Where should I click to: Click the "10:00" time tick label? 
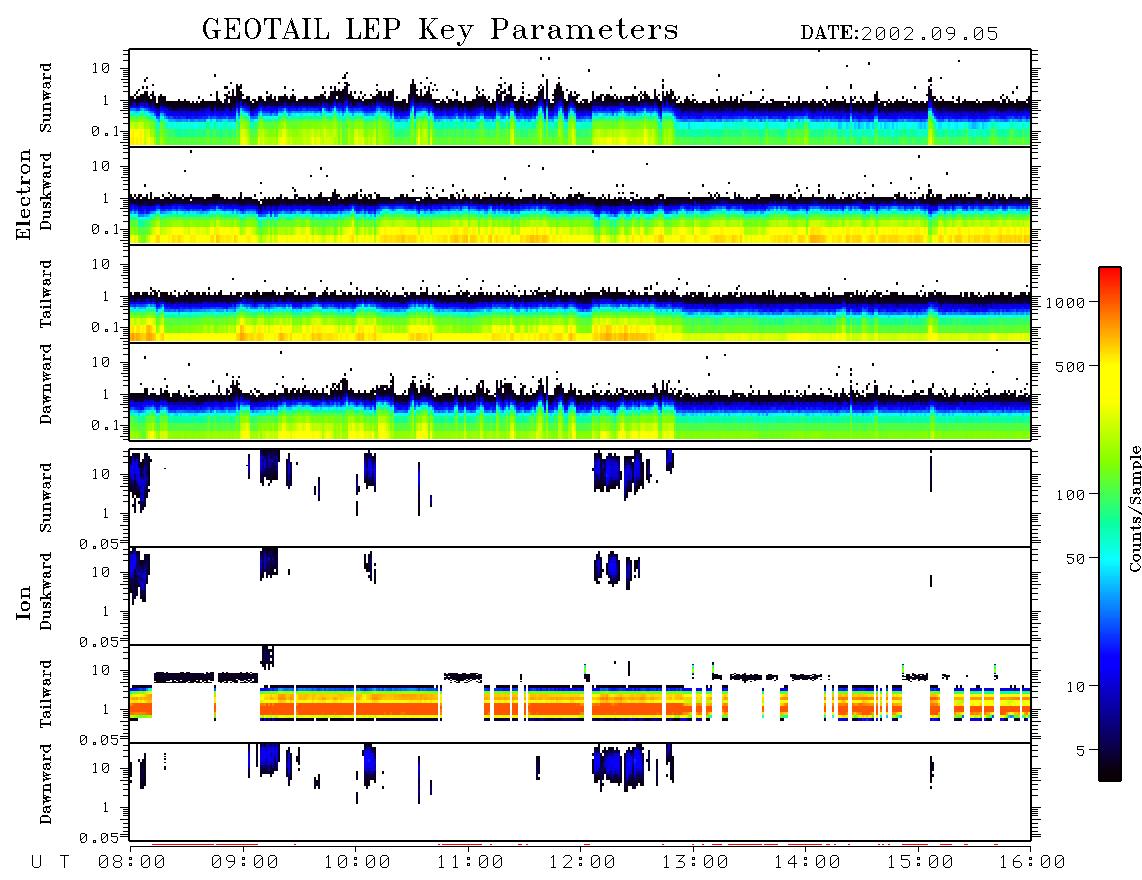point(357,863)
